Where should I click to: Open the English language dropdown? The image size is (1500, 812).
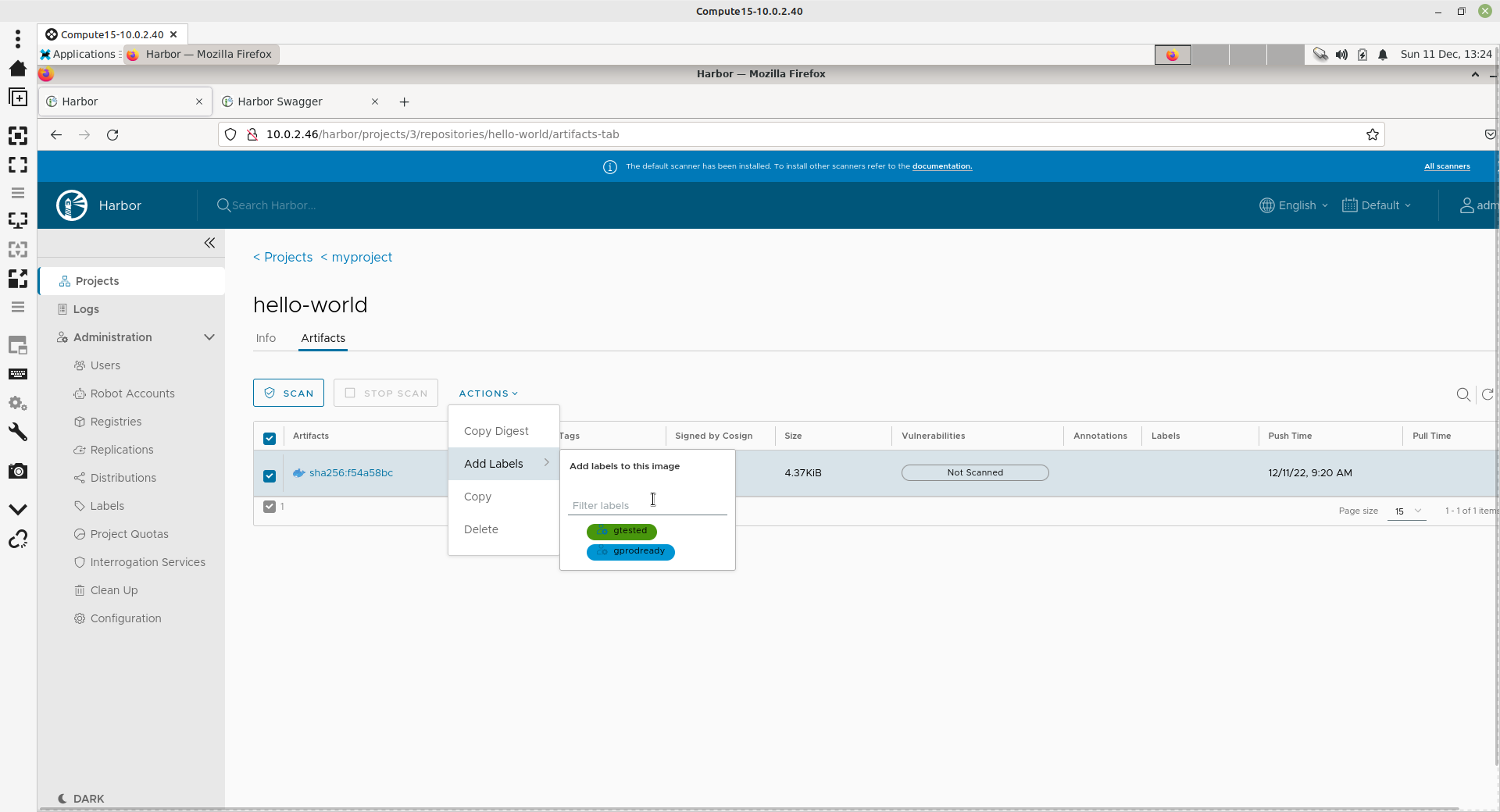[1294, 205]
